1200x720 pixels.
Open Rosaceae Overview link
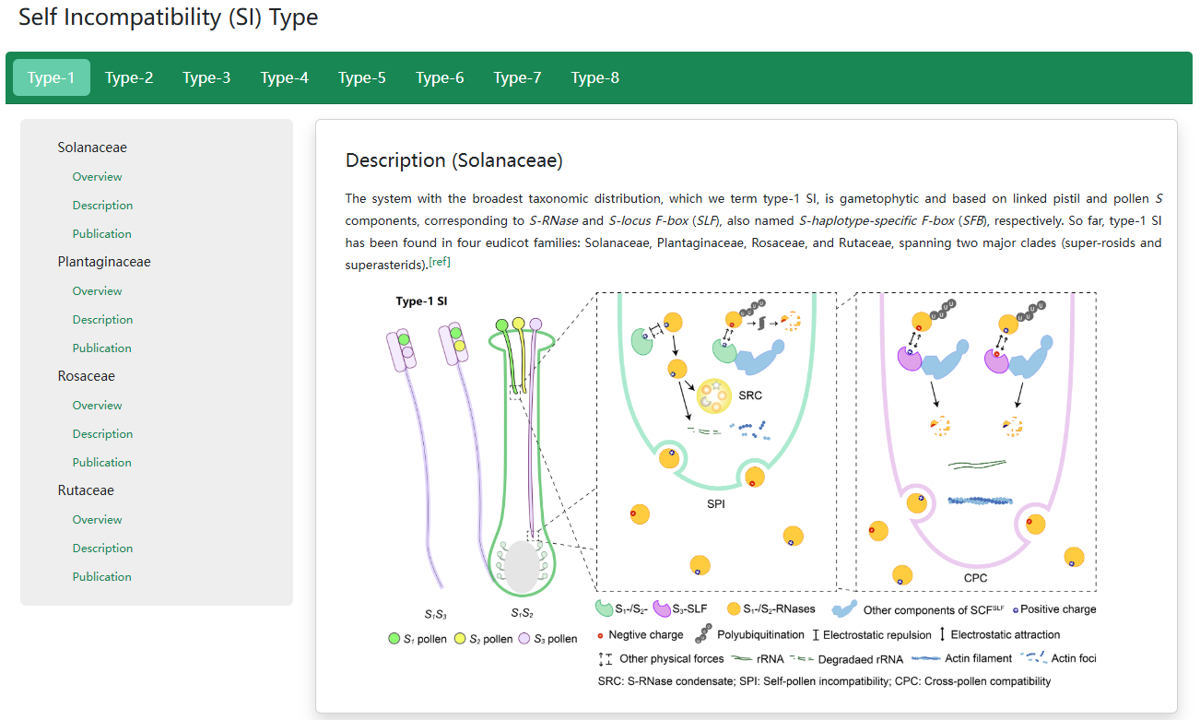97,406
